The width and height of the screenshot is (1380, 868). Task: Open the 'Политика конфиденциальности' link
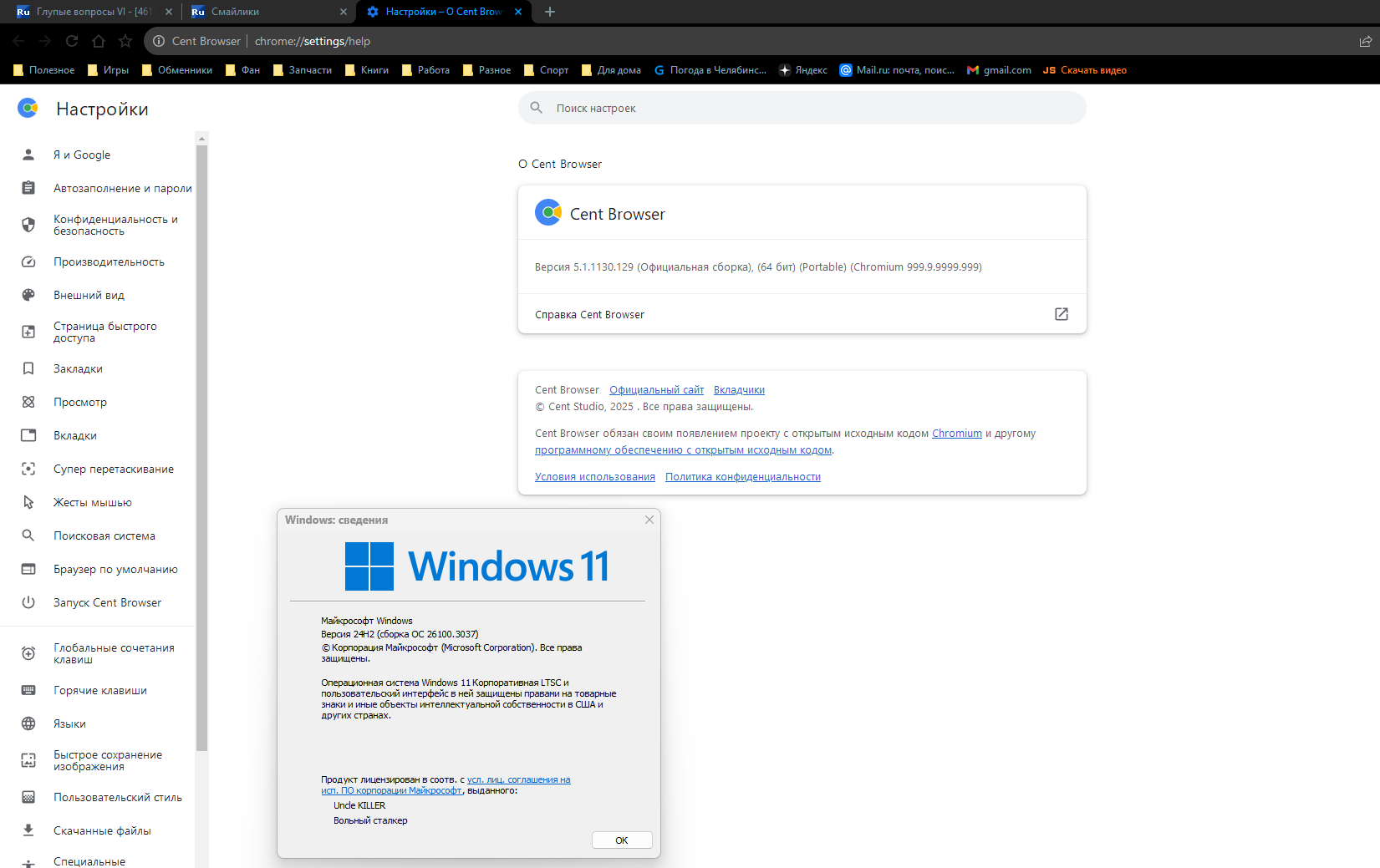tap(743, 477)
